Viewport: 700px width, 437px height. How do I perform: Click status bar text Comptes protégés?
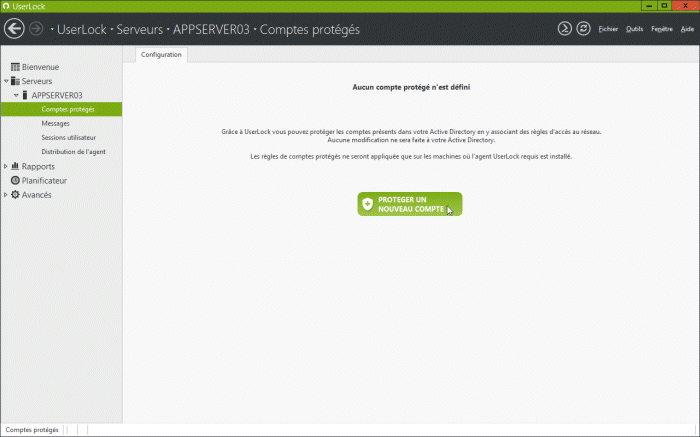coord(32,430)
